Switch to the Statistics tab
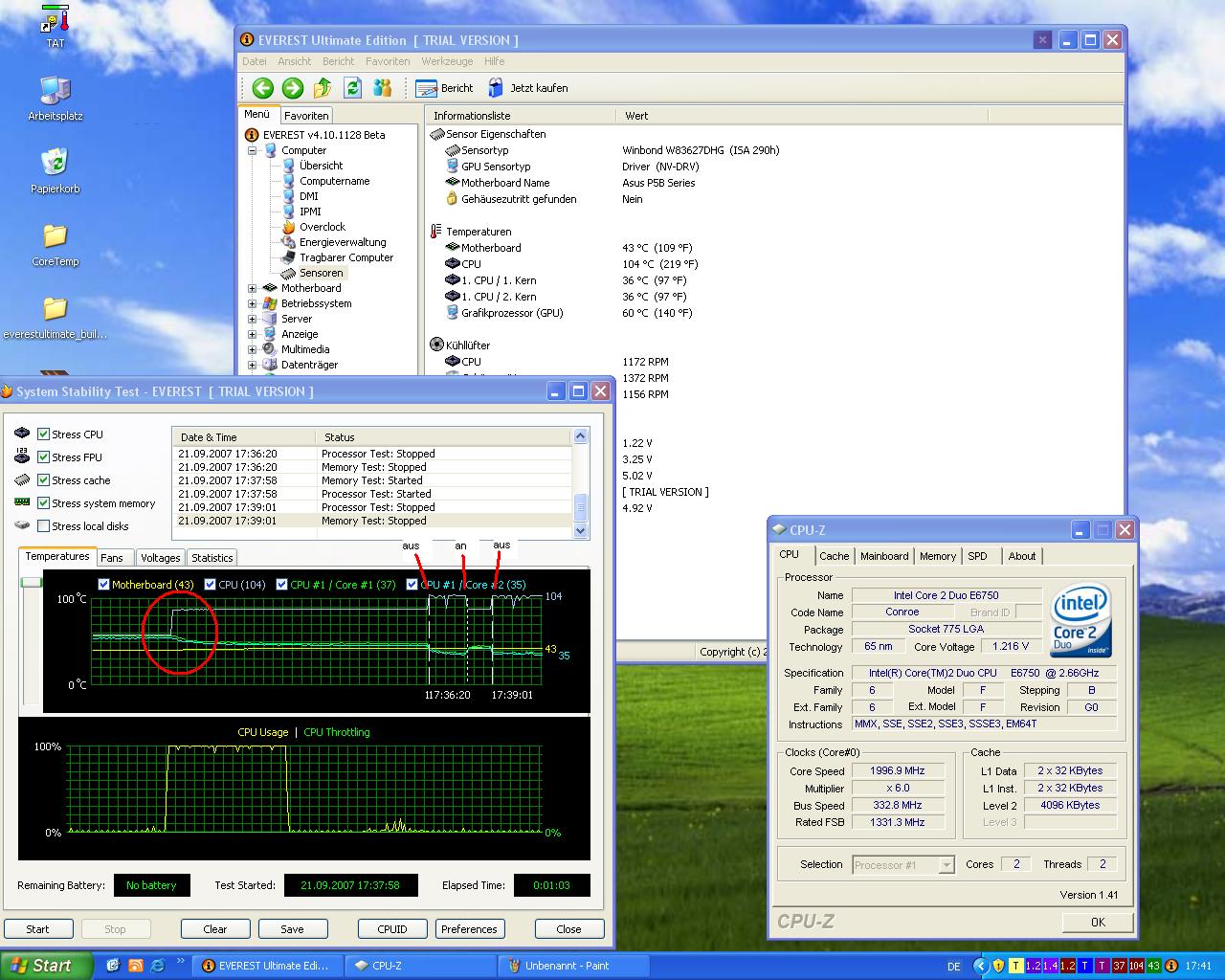Viewport: 1225px width, 980px height. (x=212, y=558)
